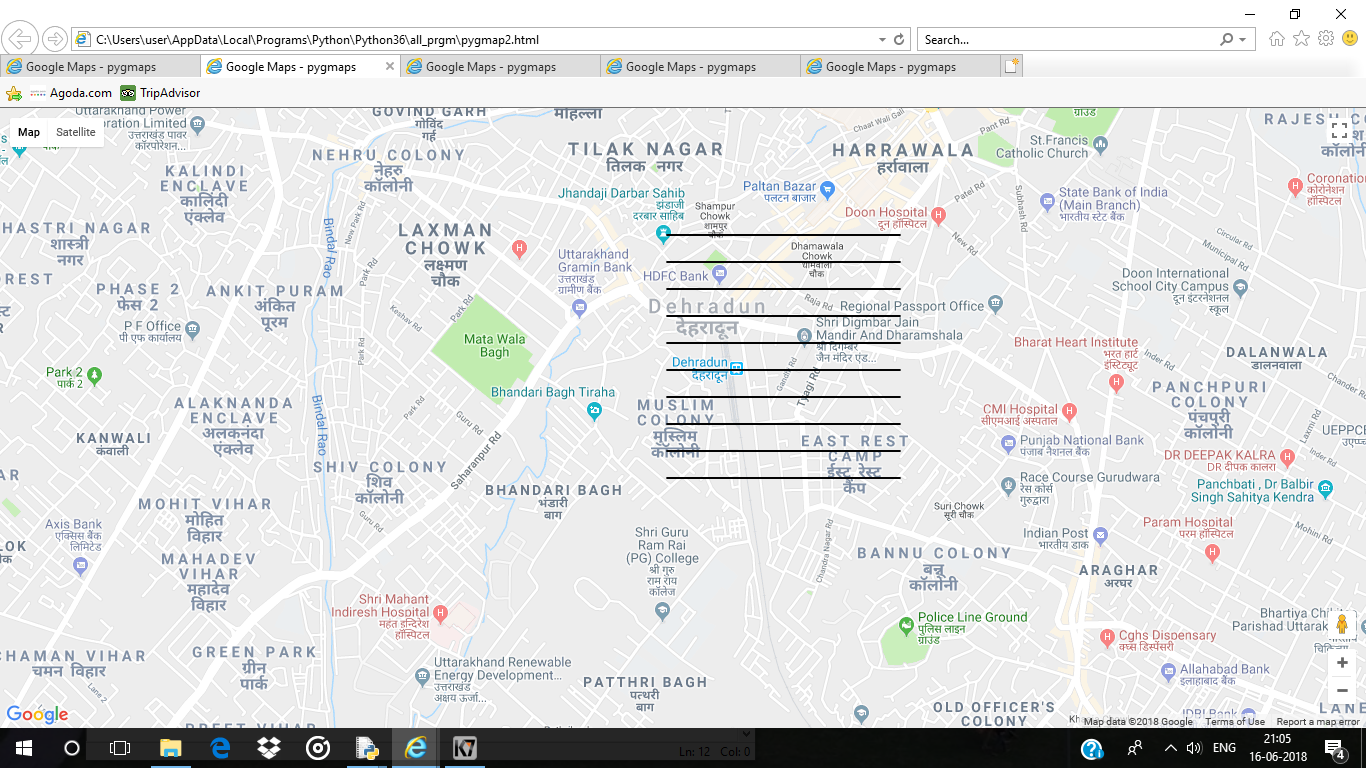
Task: Click into the Search... box
Action: [x=1067, y=40]
